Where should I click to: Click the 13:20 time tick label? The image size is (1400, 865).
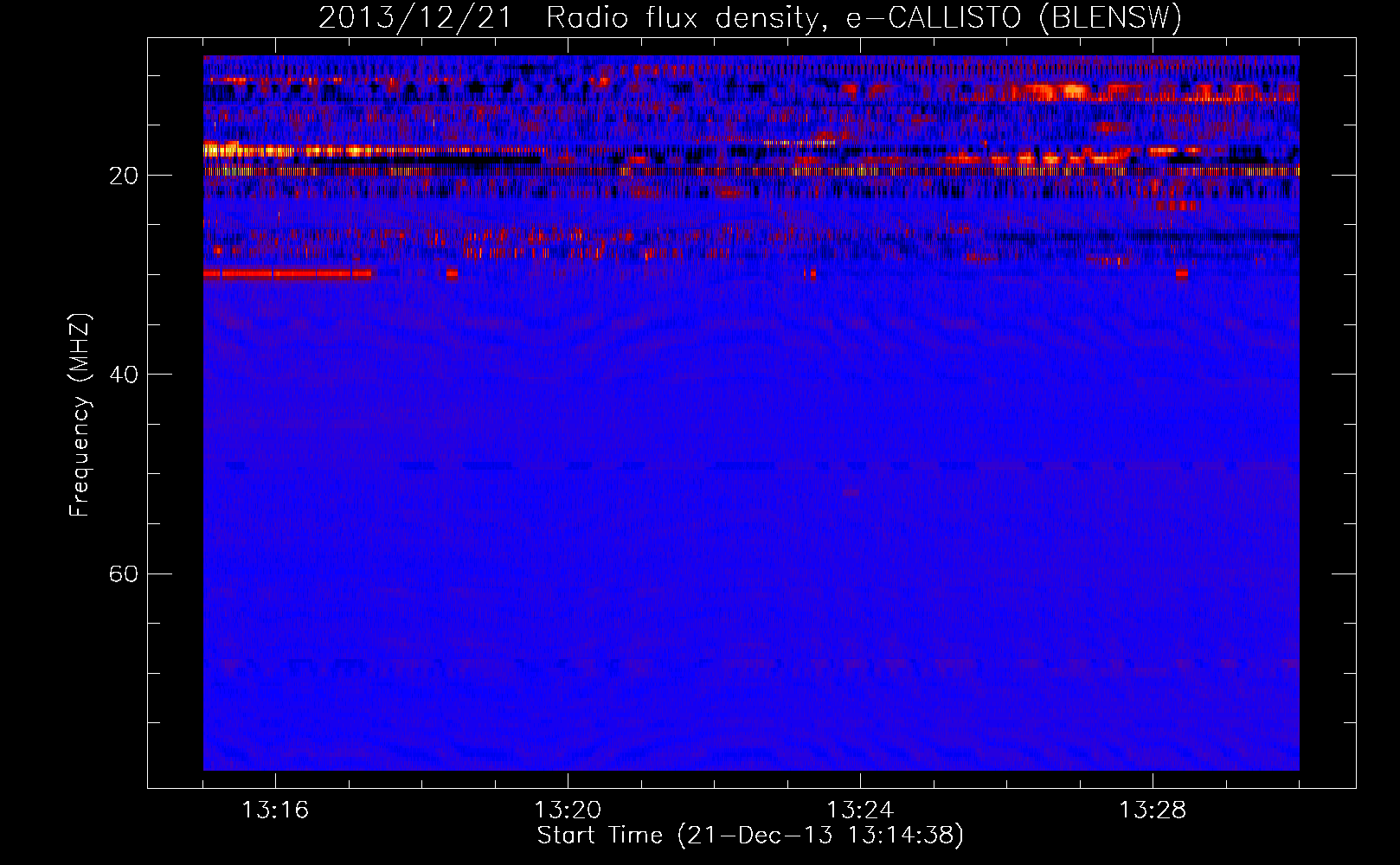pos(568,811)
